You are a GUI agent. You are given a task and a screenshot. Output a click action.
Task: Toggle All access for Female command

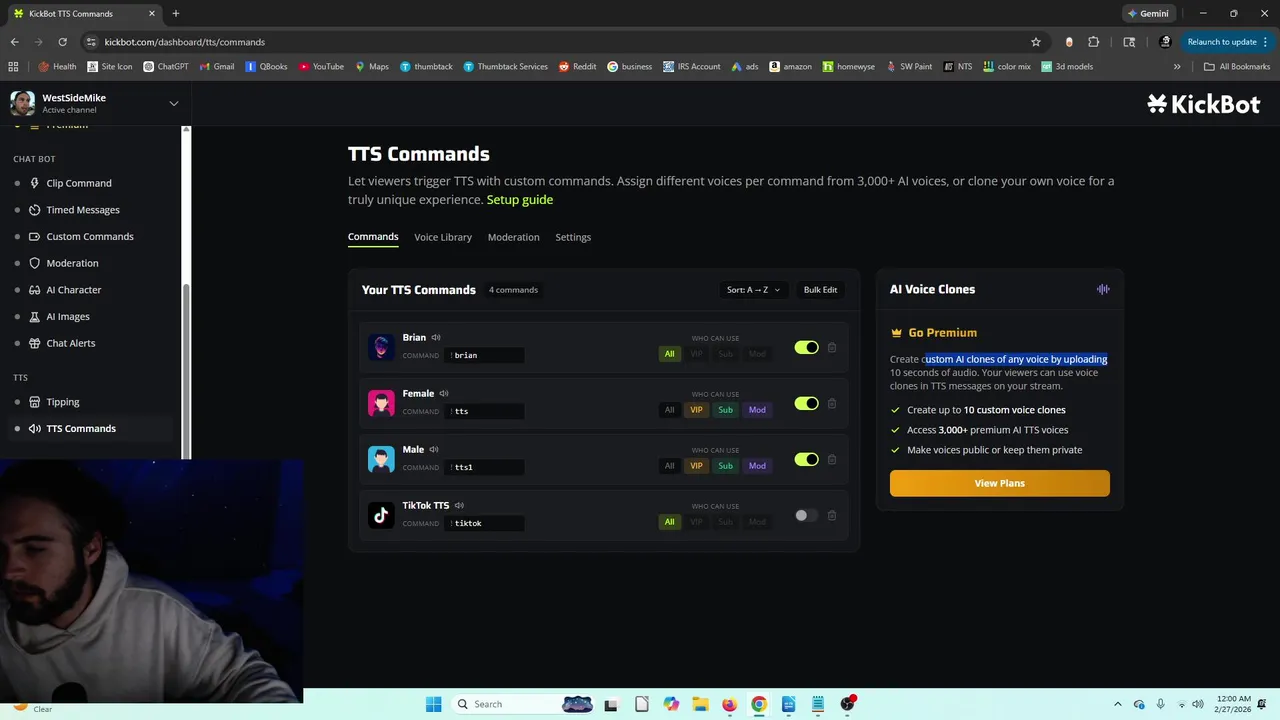click(669, 410)
